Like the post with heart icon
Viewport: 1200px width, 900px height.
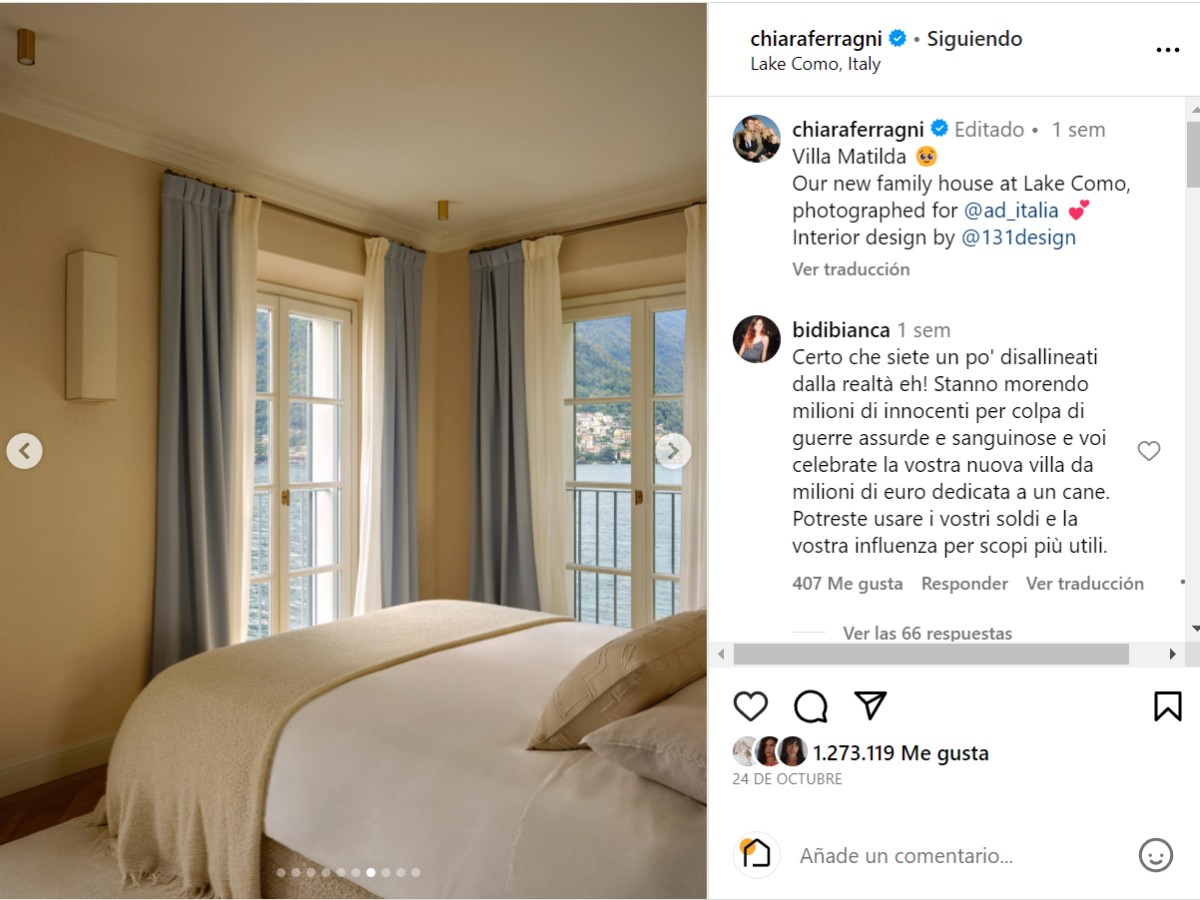[750, 706]
